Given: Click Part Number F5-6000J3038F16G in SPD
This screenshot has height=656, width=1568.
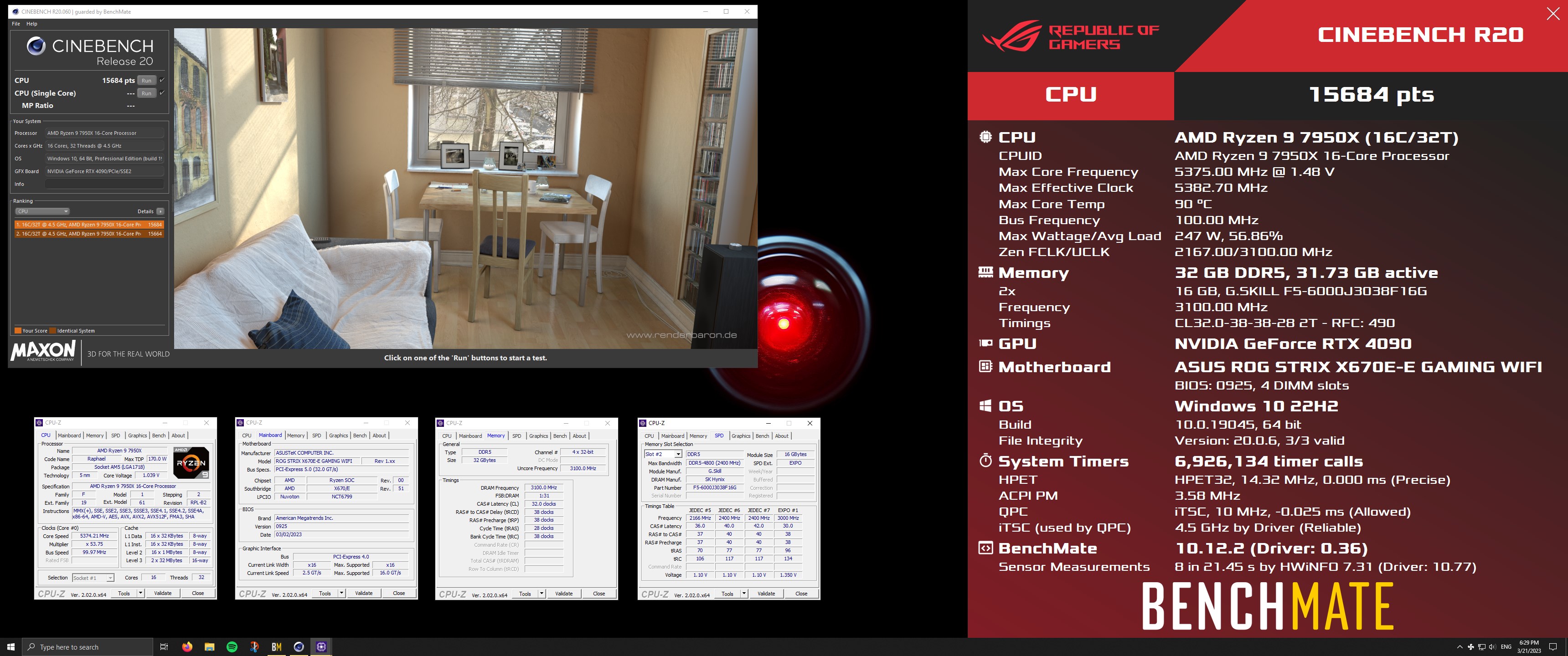Looking at the screenshot, I should pyautogui.click(x=715, y=487).
